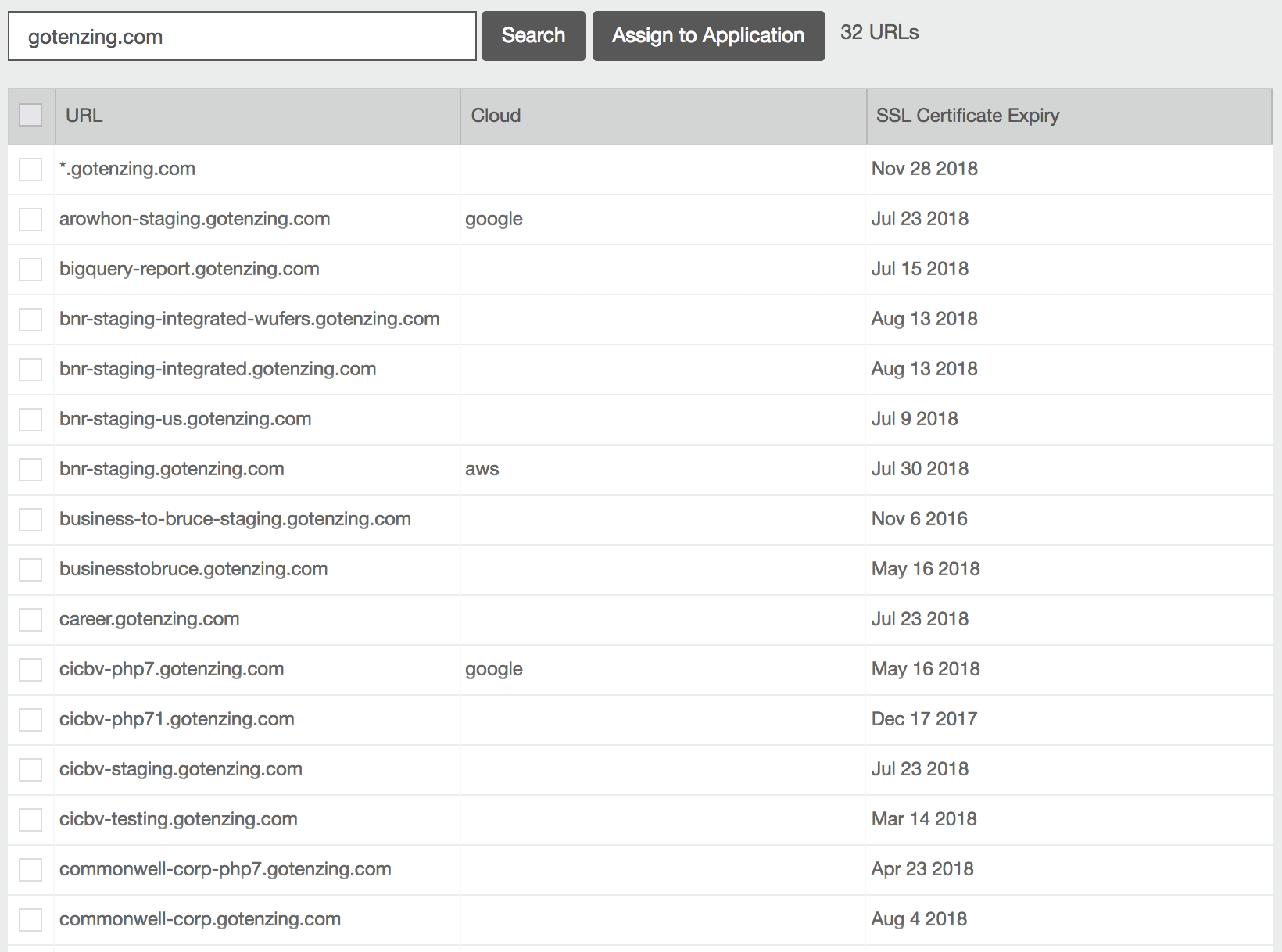Toggle the select-all header checkbox
The width and height of the screenshot is (1282, 952).
pyautogui.click(x=30, y=115)
